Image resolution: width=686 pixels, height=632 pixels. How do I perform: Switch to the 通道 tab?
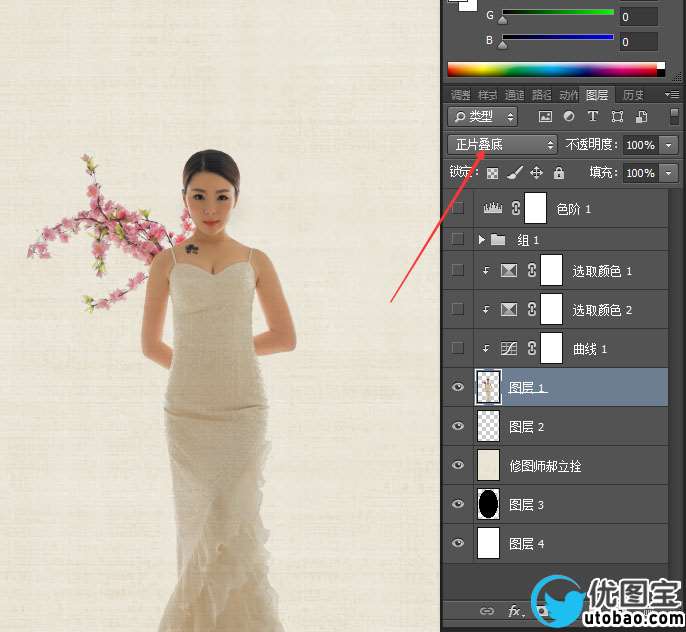[x=514, y=95]
